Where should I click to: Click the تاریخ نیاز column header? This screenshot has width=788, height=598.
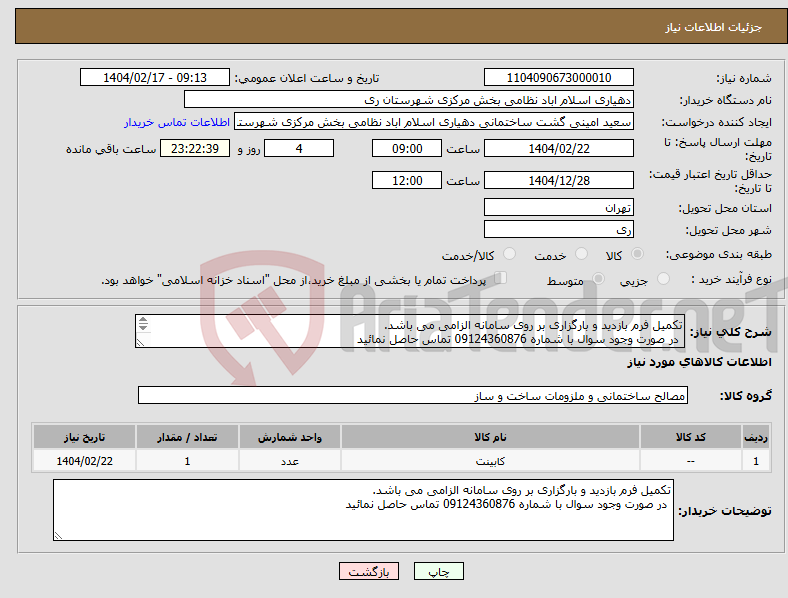coord(84,437)
